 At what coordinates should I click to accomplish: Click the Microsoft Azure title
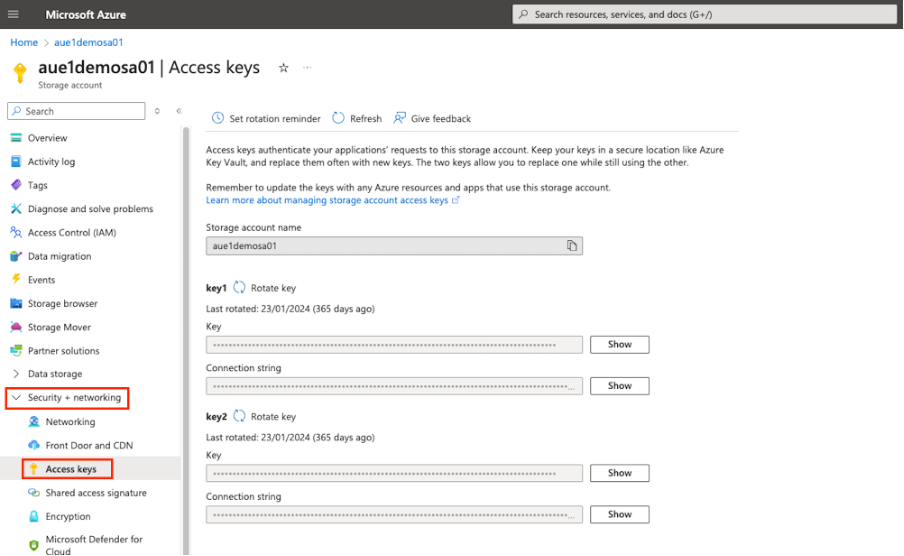click(x=85, y=15)
